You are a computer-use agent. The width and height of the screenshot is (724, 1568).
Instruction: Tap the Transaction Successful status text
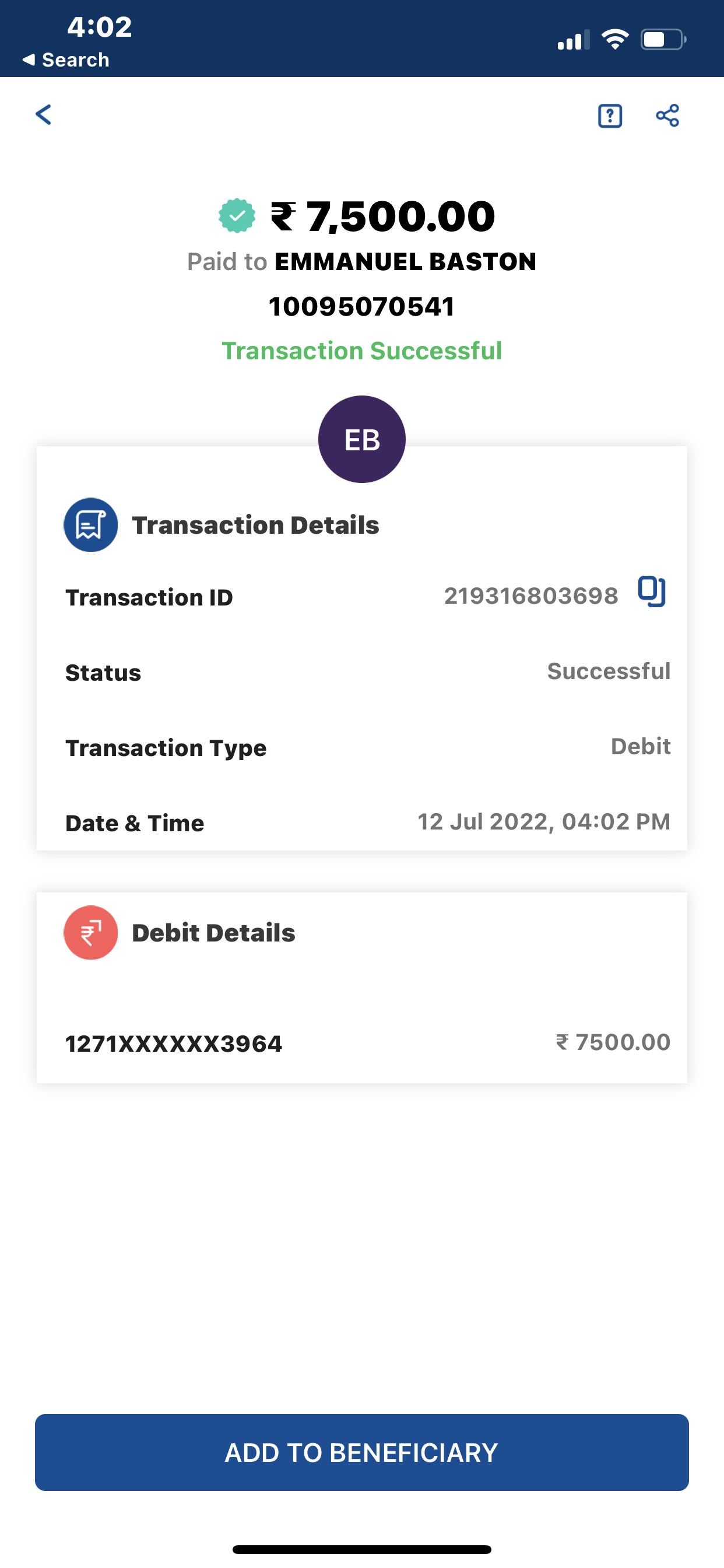(362, 351)
